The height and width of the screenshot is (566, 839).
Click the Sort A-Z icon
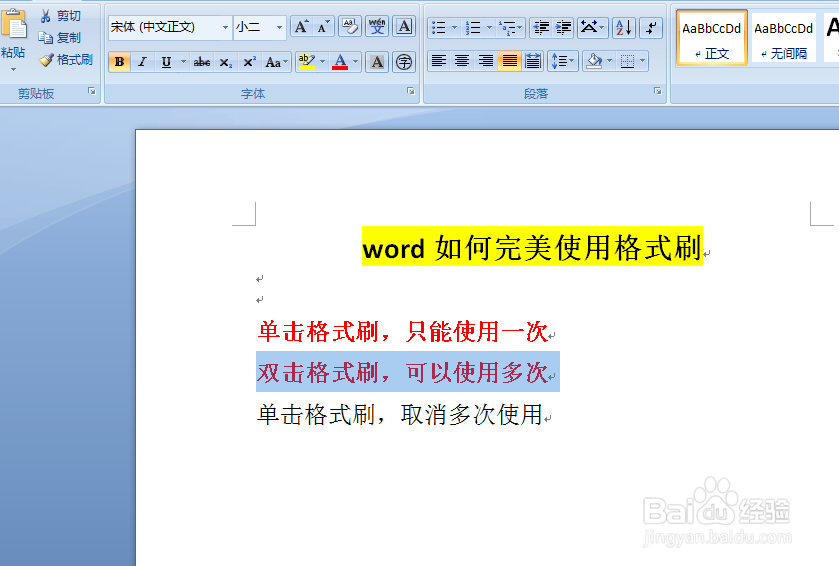tap(623, 28)
